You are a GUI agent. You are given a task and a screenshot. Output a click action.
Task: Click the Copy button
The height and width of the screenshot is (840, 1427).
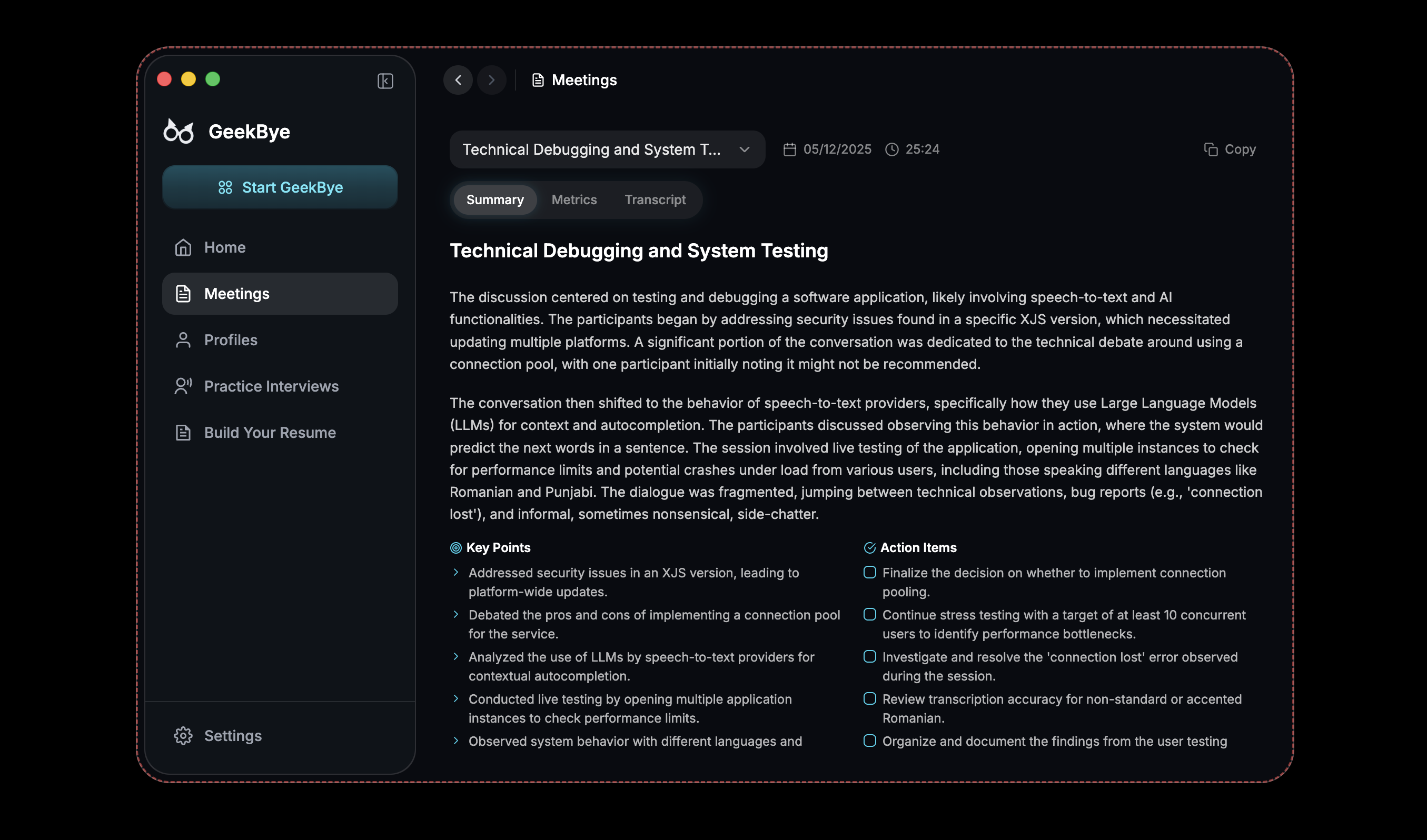[x=1230, y=149]
